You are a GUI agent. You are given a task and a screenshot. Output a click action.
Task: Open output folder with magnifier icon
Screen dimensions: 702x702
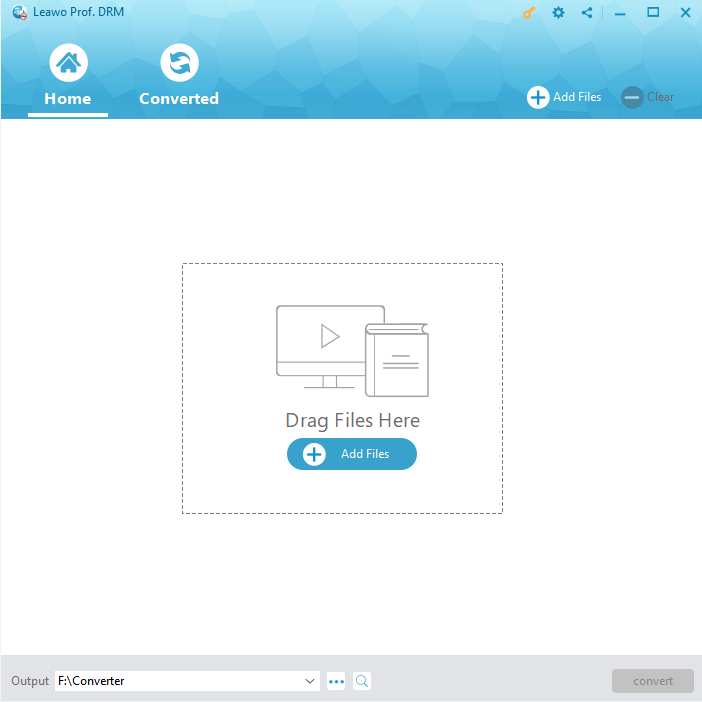point(362,681)
